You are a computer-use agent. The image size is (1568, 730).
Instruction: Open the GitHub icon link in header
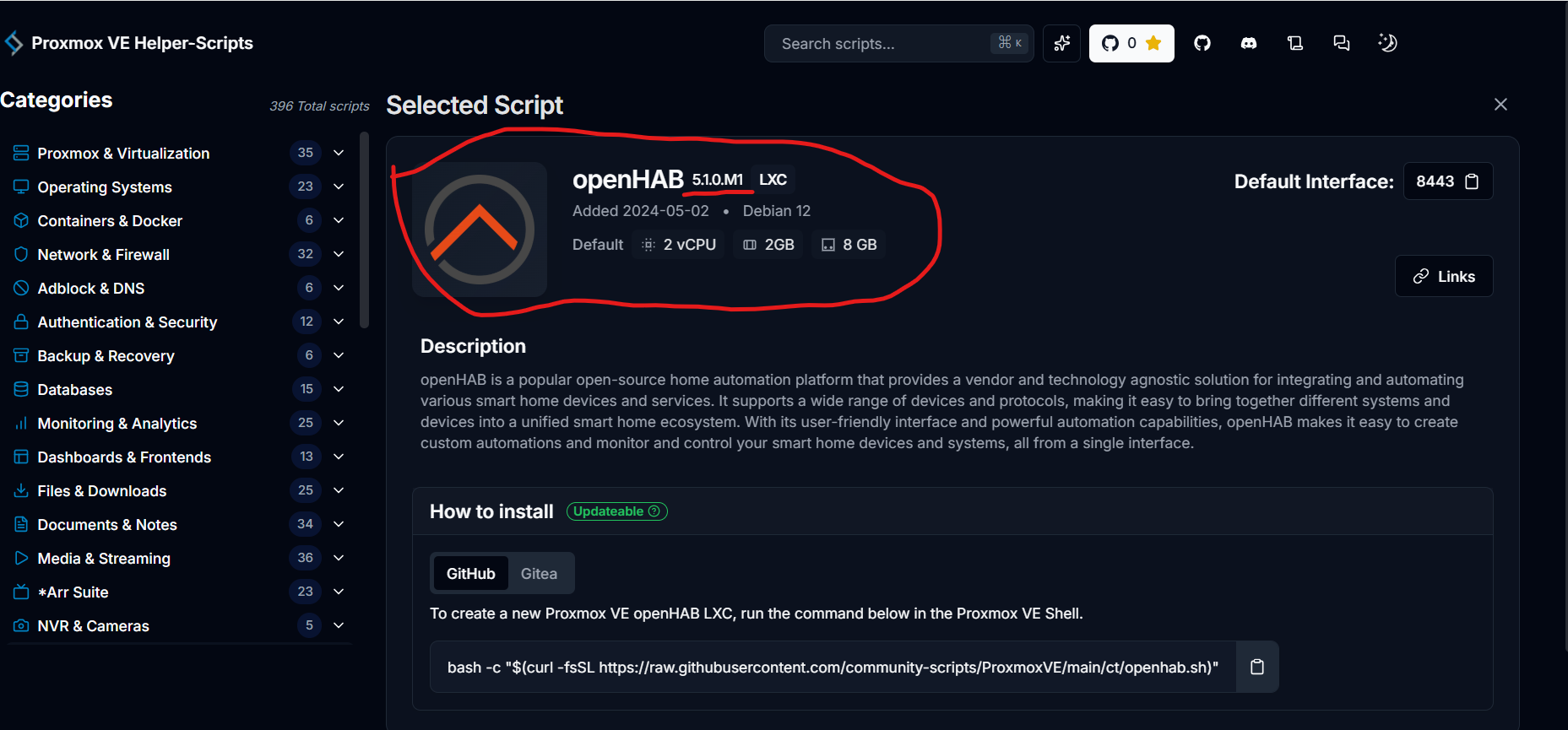(x=1202, y=43)
